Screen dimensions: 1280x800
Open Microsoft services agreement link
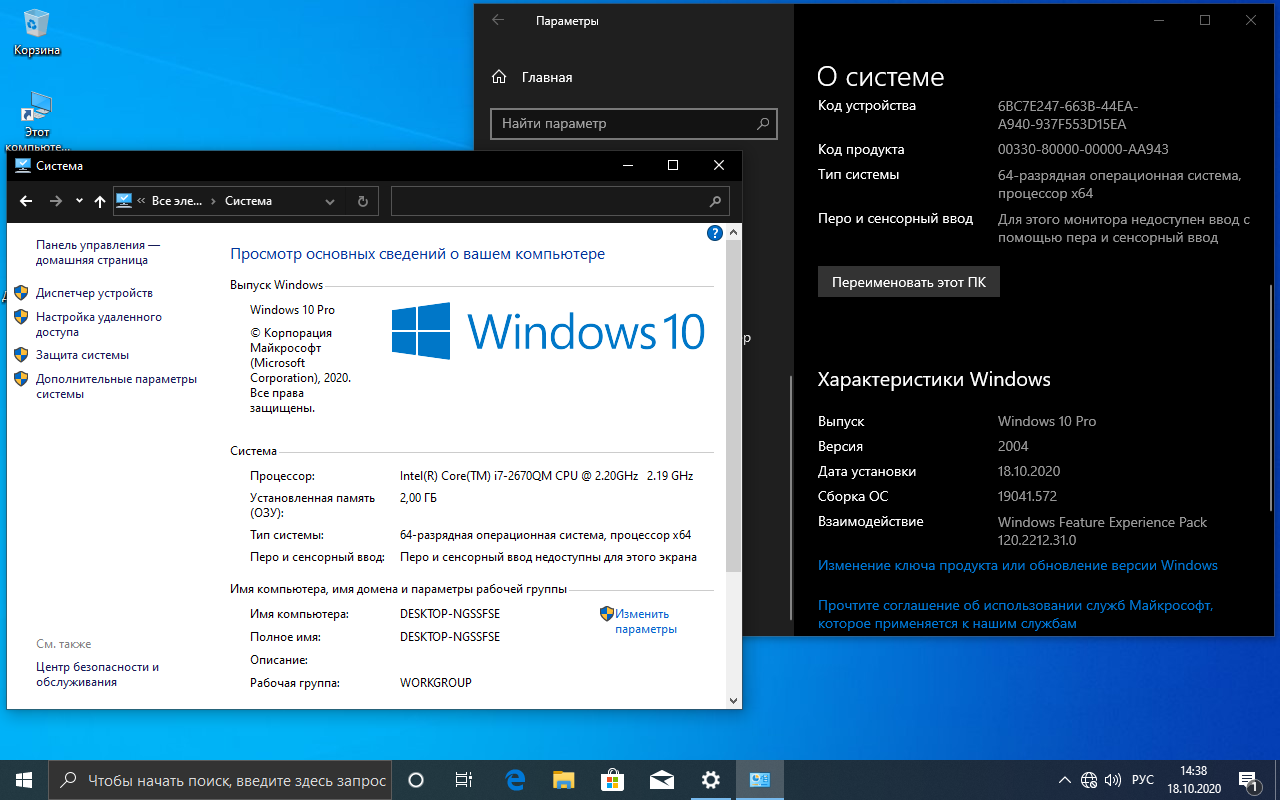click(x=1016, y=615)
